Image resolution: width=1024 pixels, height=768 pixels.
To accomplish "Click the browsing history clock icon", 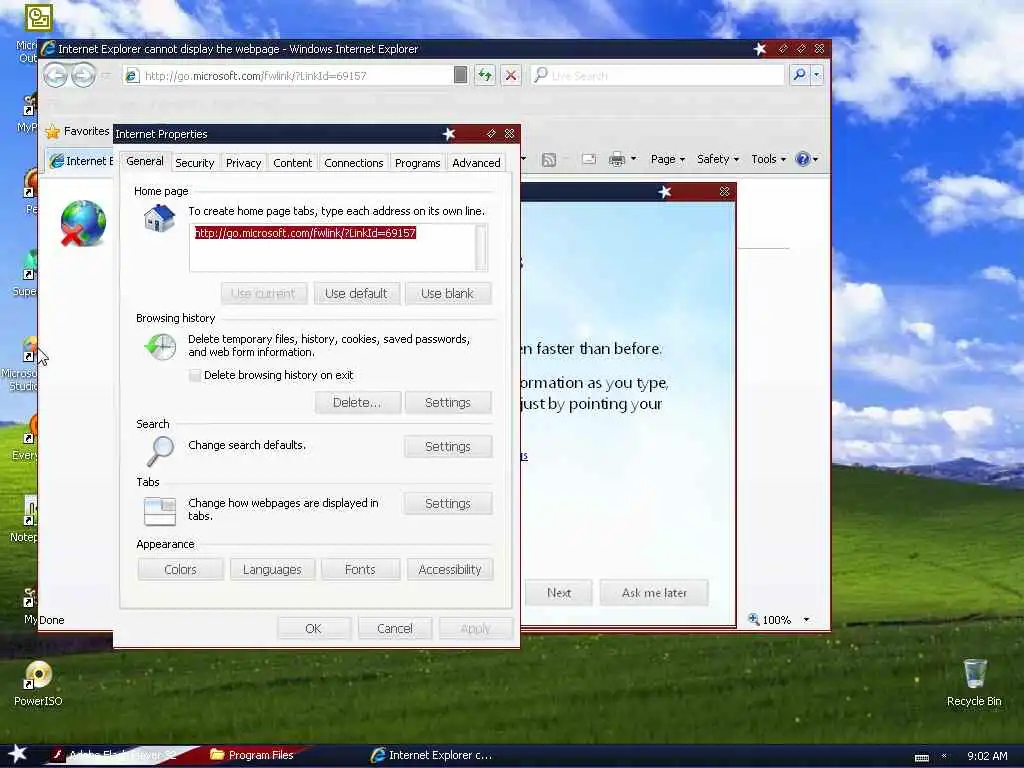I will [160, 346].
